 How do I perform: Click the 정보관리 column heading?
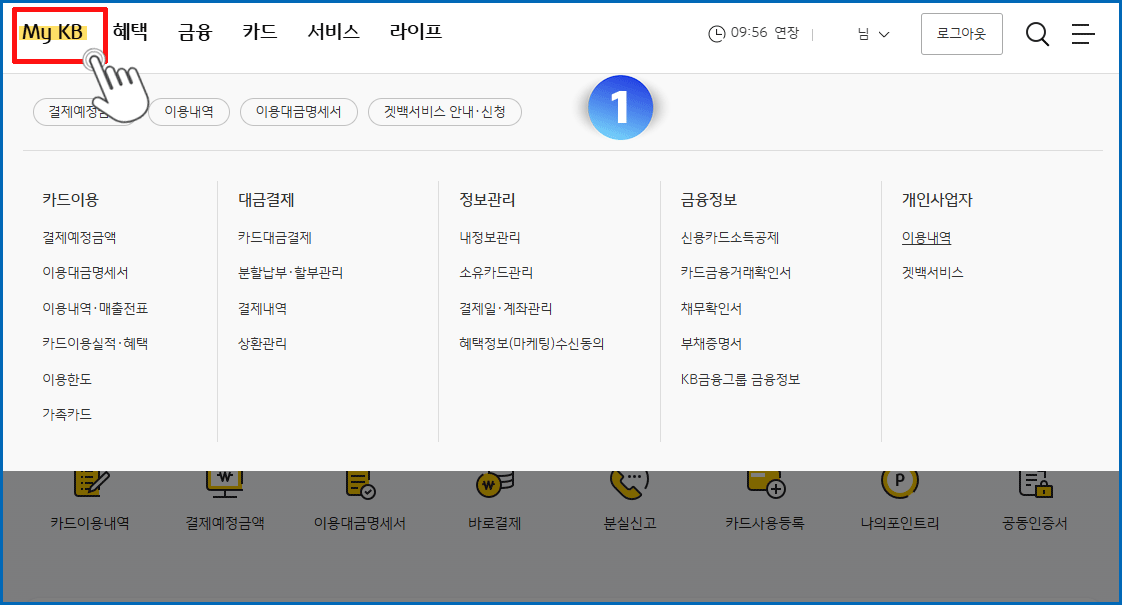click(x=487, y=200)
